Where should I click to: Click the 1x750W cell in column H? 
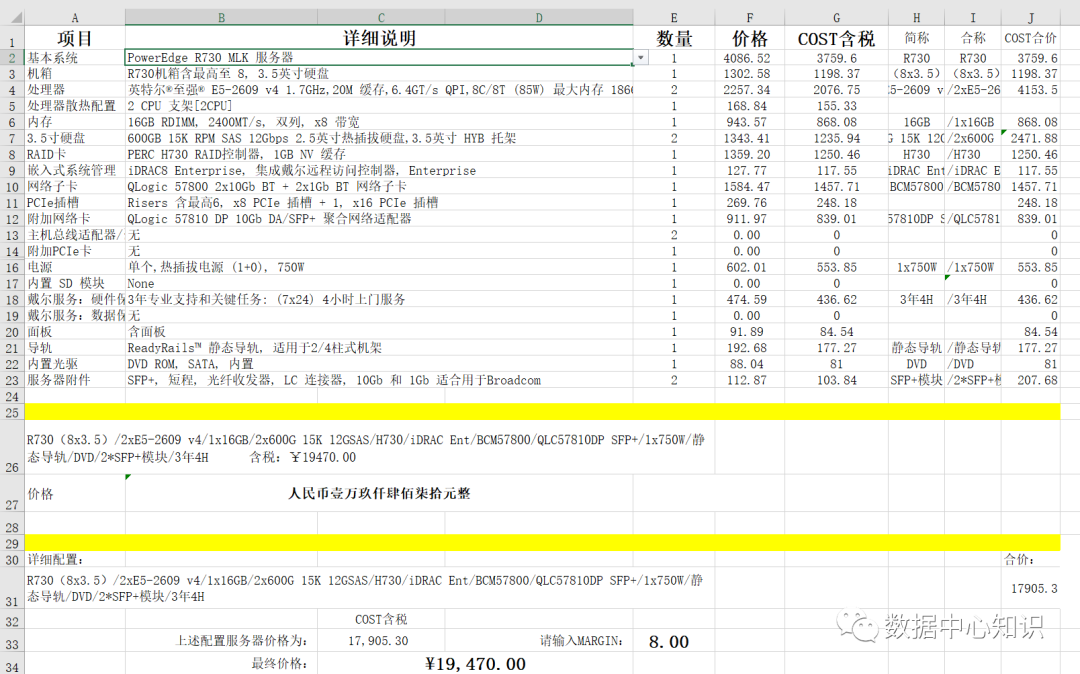[916, 267]
